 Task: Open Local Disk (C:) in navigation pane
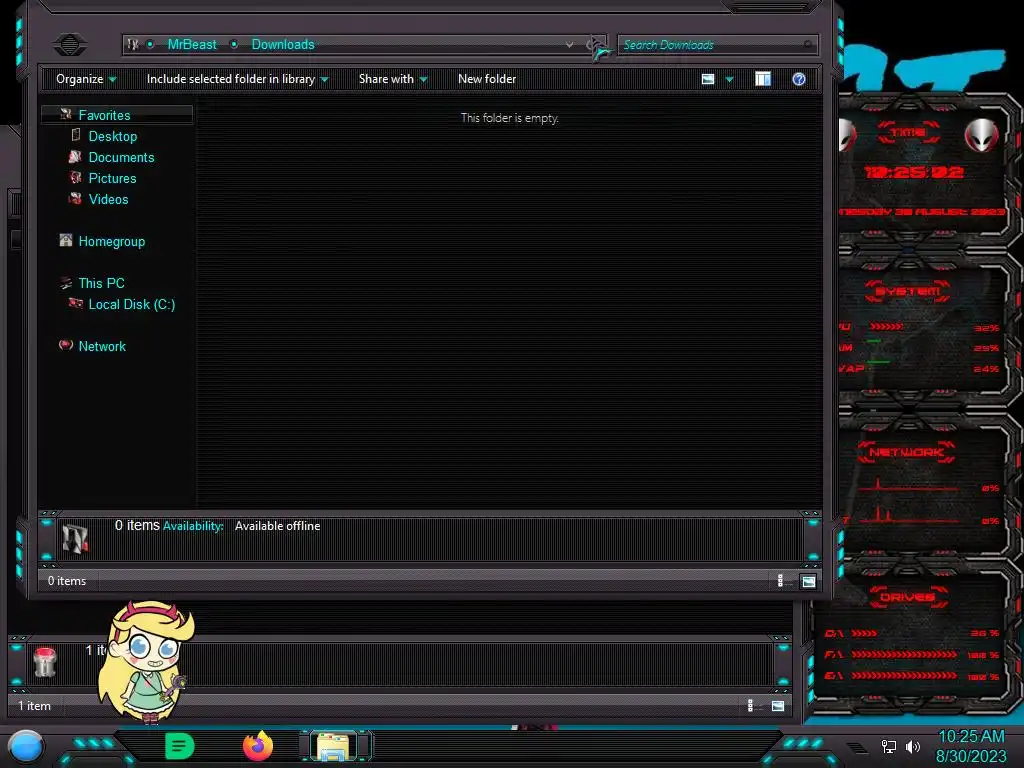[132, 304]
